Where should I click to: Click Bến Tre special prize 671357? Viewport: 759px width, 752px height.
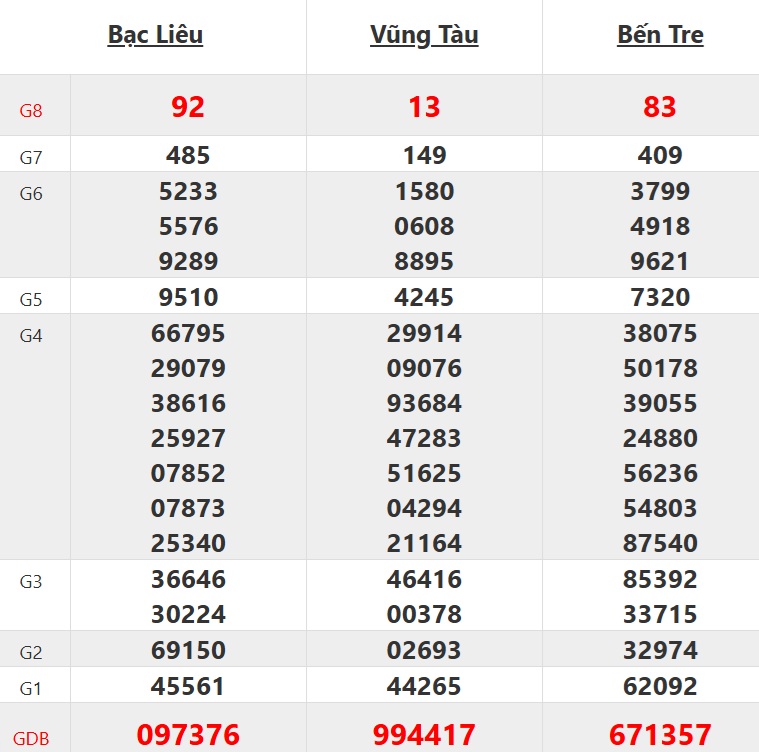click(660, 736)
